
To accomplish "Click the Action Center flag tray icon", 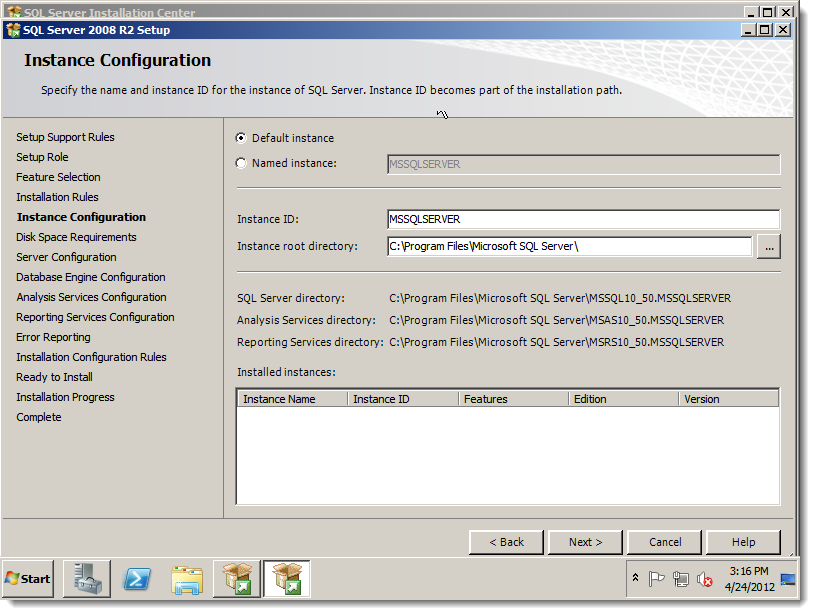I will (656, 579).
